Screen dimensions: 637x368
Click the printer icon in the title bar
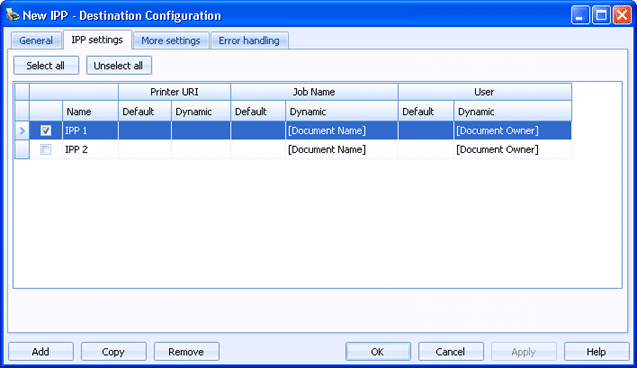(13, 15)
